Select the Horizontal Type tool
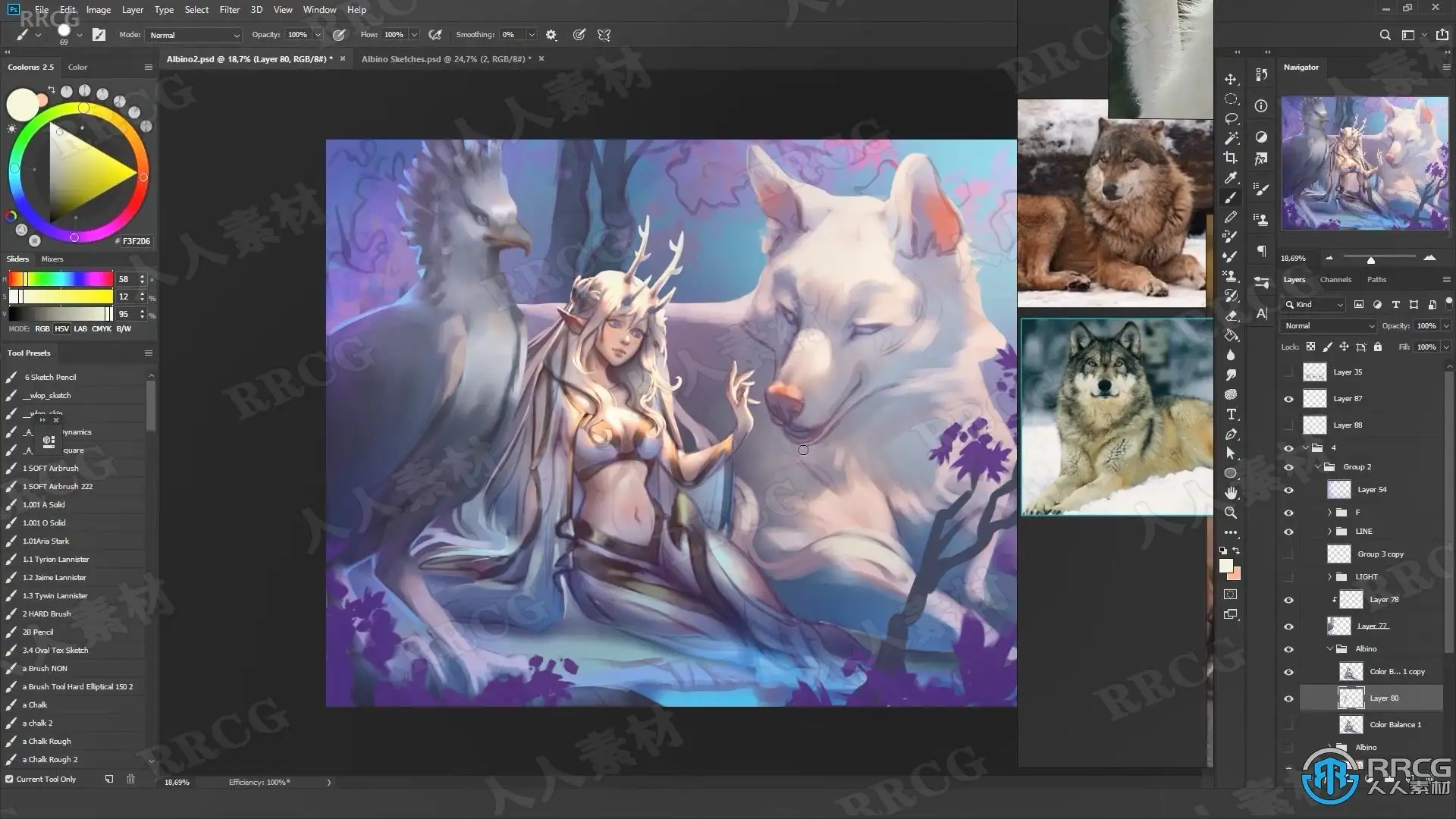 tap(1231, 415)
